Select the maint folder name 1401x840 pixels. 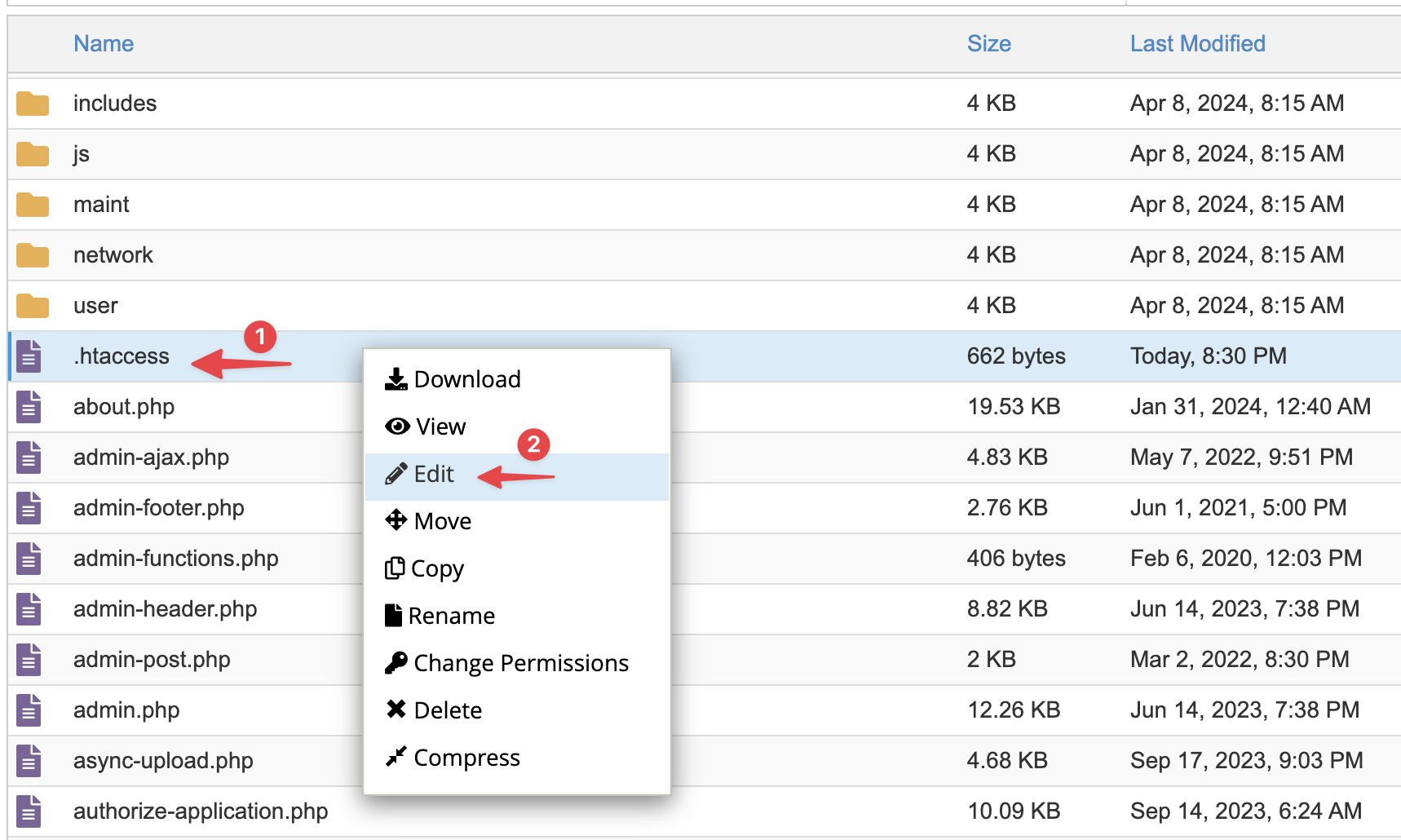(101, 205)
